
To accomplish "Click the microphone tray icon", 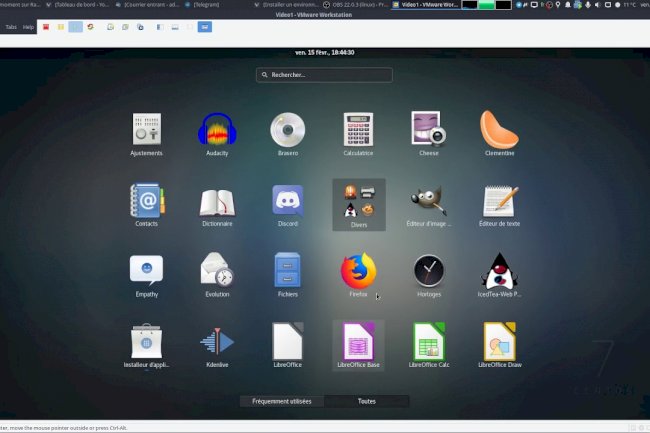I will click(587, 5).
